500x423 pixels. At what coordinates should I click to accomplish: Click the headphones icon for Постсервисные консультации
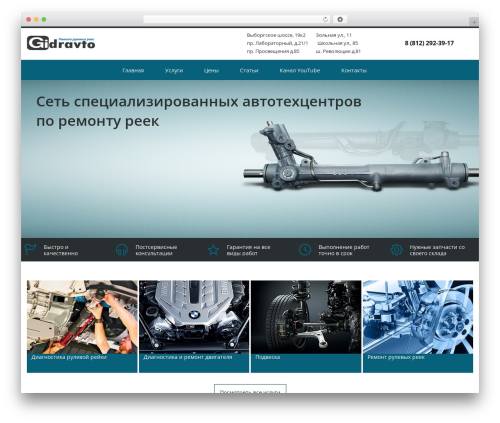(x=122, y=250)
